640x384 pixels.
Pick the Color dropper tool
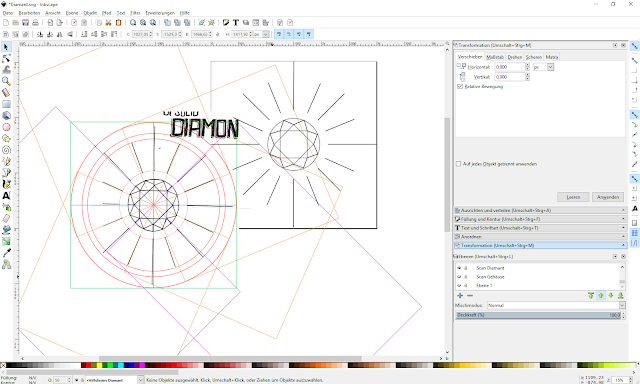click(6, 253)
